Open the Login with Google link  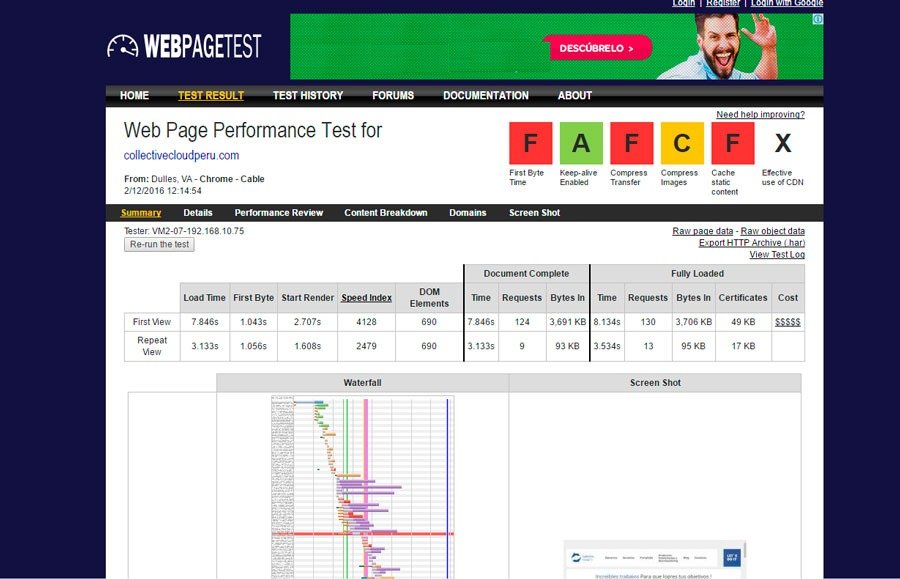[787, 3]
